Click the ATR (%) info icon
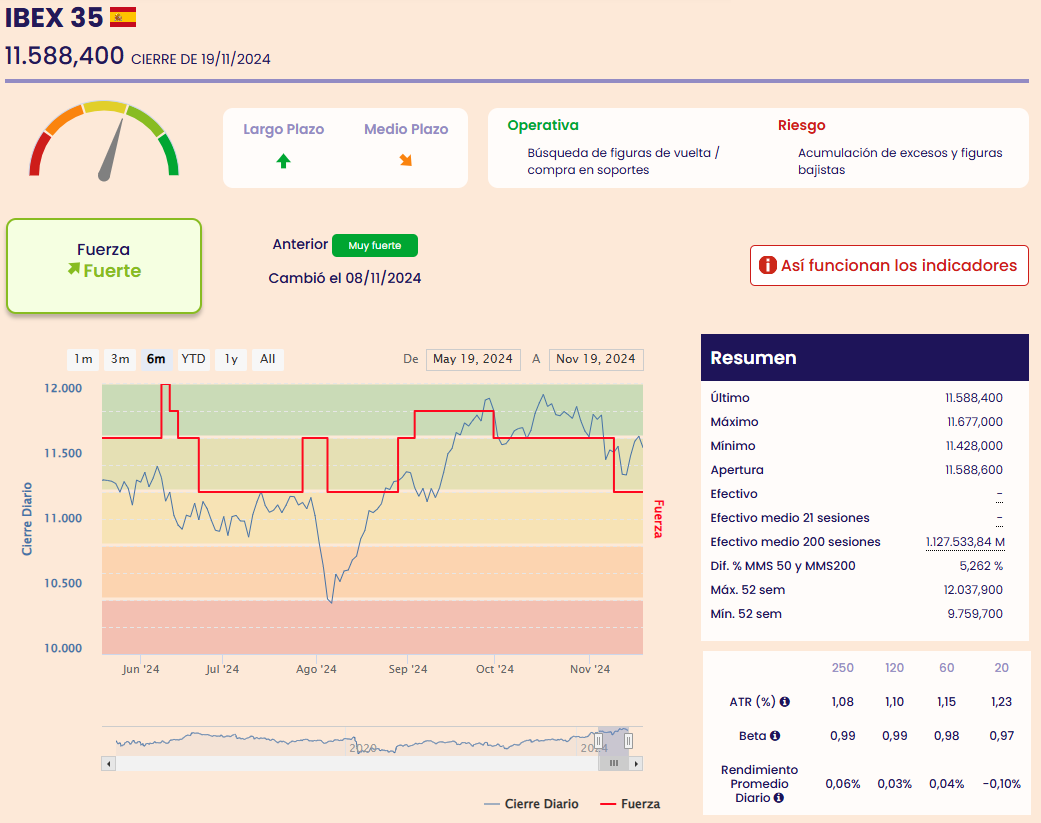Image resolution: width=1041 pixels, height=823 pixels. [x=785, y=702]
